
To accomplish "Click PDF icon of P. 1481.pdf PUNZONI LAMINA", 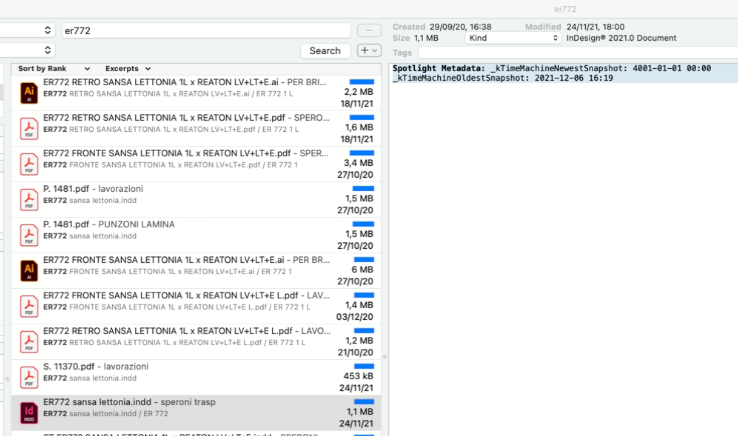I will coord(29,234).
